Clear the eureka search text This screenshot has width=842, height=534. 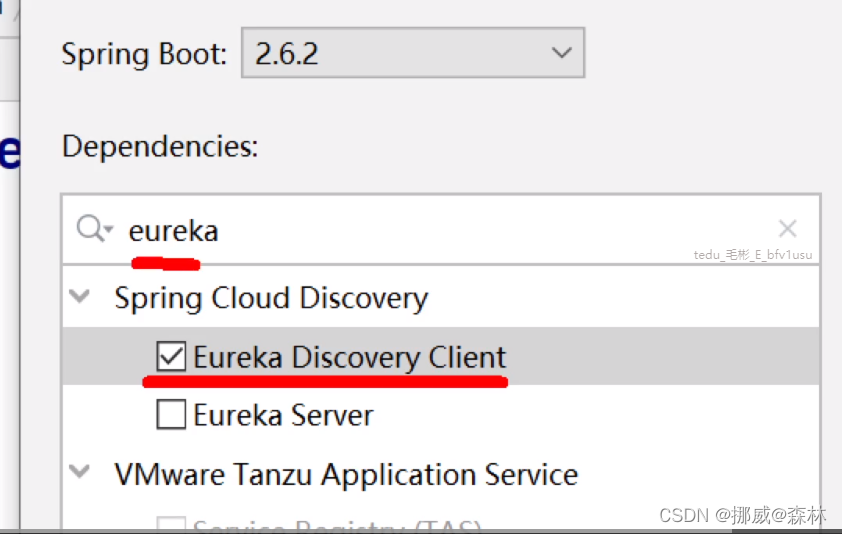pyautogui.click(x=787, y=228)
